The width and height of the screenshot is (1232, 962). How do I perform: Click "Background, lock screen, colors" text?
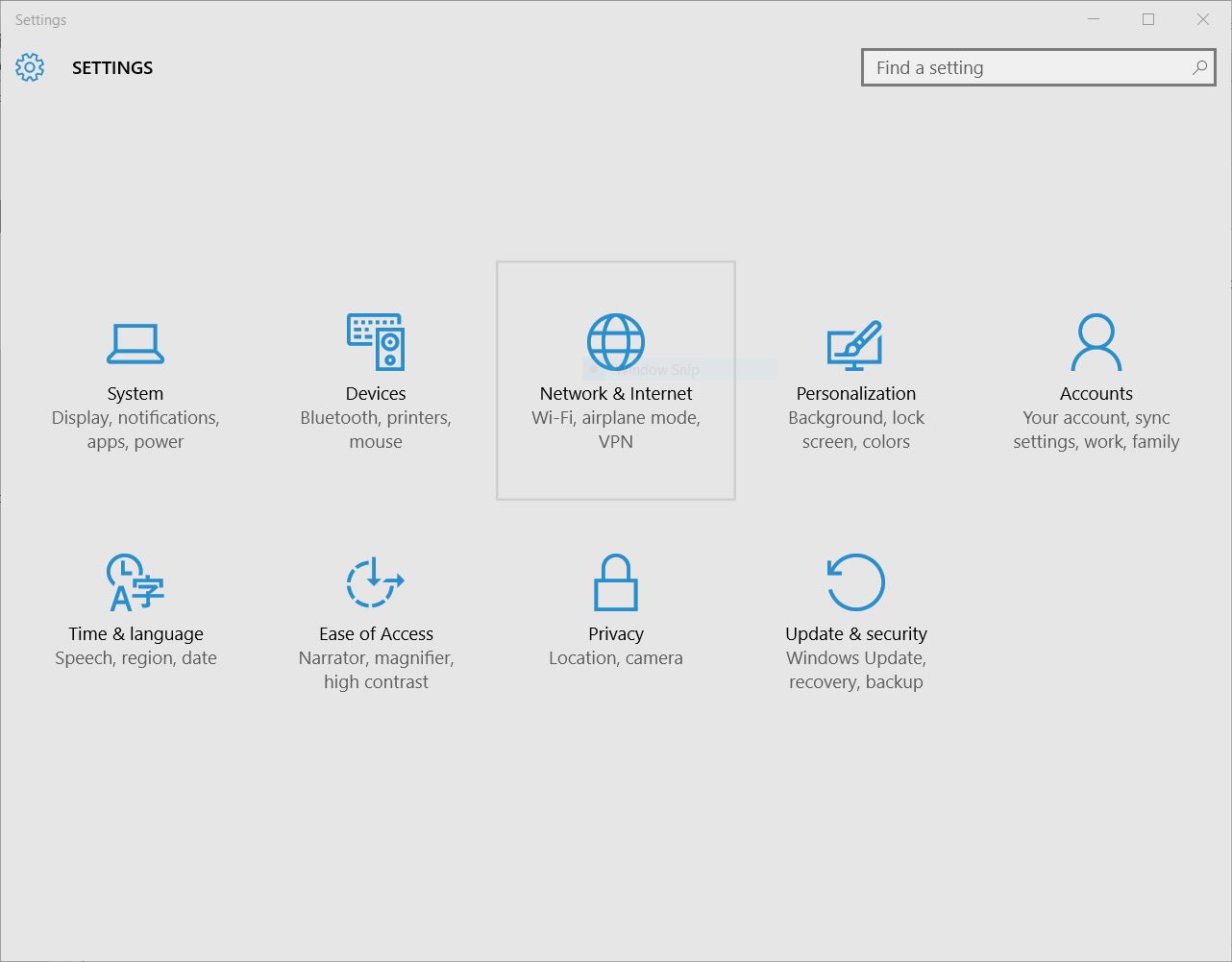pyautogui.click(x=855, y=429)
